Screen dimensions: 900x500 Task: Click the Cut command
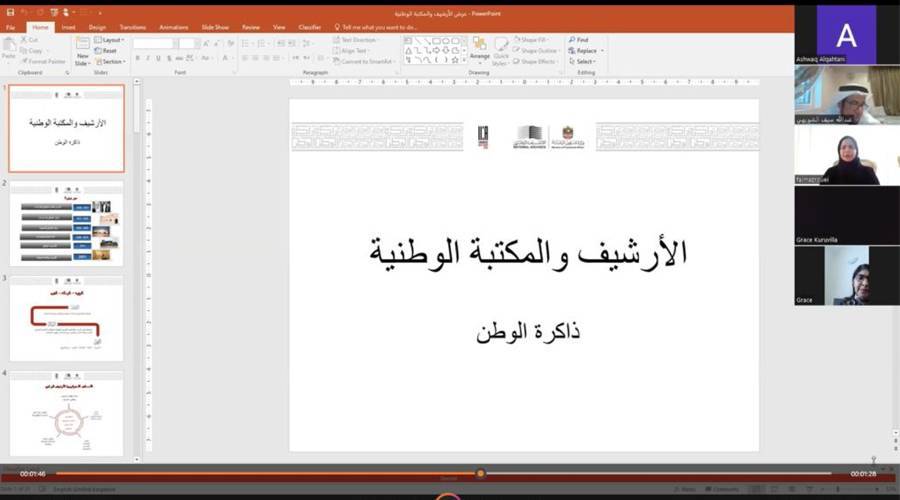pyautogui.click(x=29, y=40)
